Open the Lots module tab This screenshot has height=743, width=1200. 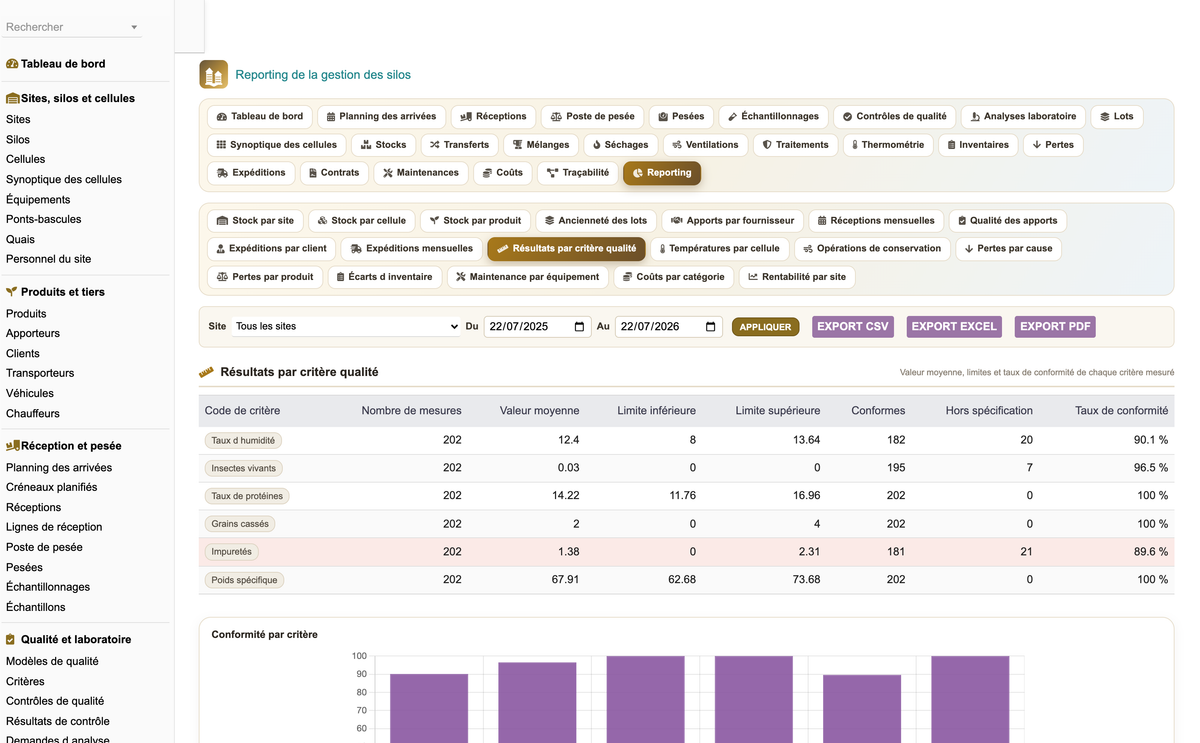[x=1116, y=117]
